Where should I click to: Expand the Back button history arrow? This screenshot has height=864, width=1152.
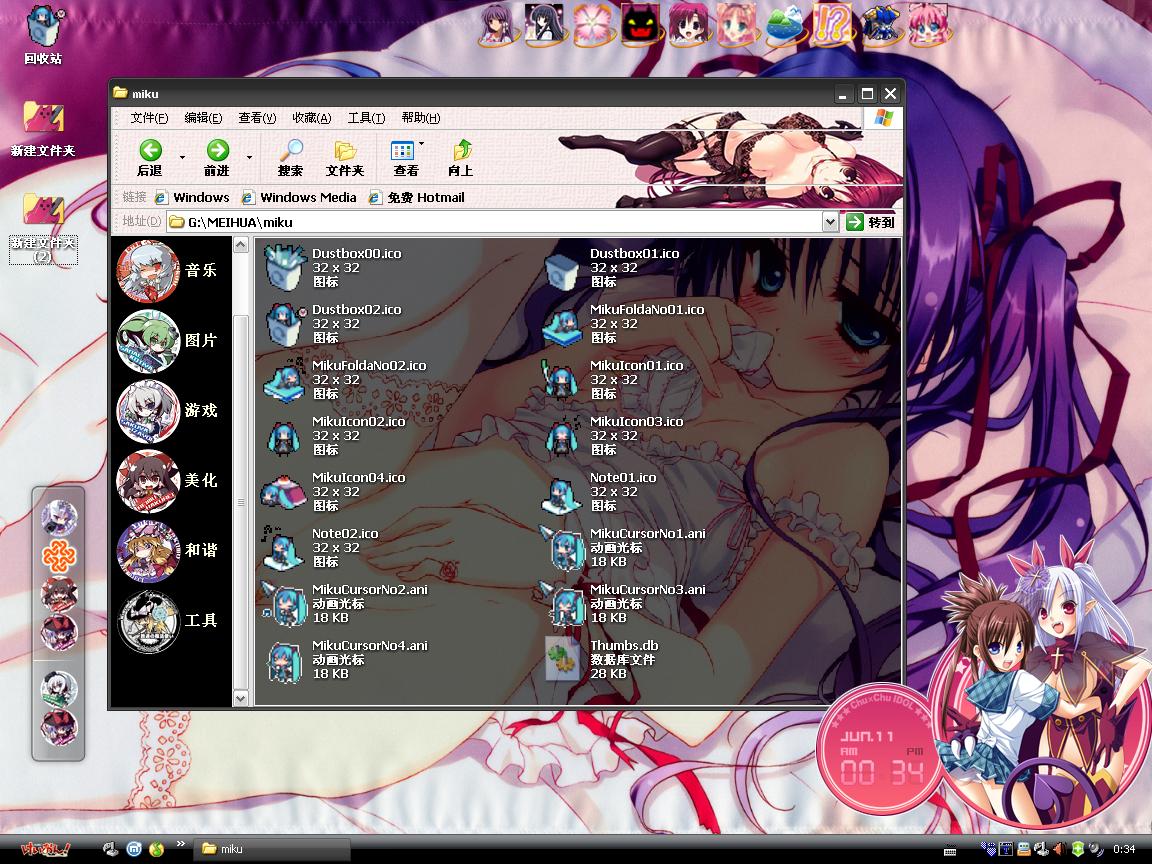(x=182, y=157)
